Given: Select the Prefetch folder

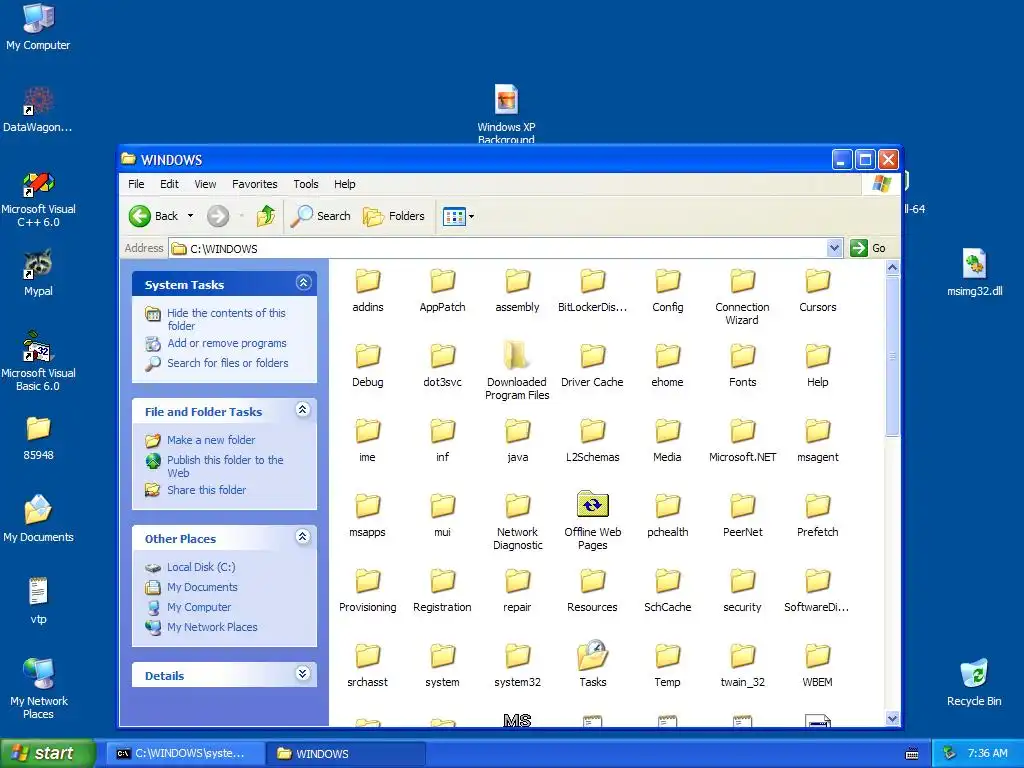Looking at the screenshot, I should [818, 516].
